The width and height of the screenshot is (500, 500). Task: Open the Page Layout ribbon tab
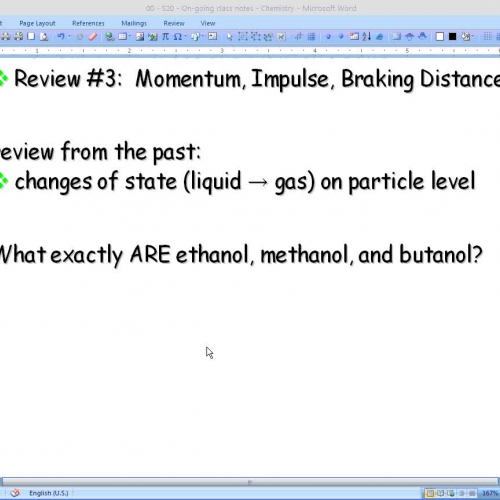pos(37,23)
